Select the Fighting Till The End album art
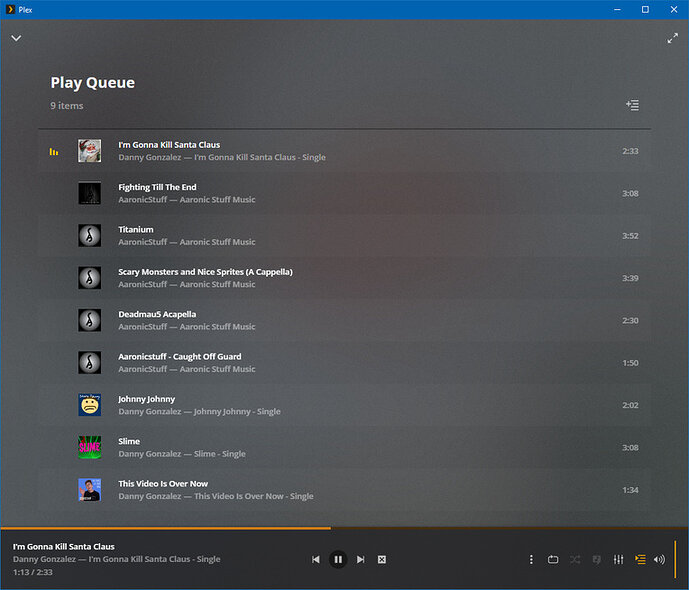Image resolution: width=689 pixels, height=590 pixels. coord(90,193)
